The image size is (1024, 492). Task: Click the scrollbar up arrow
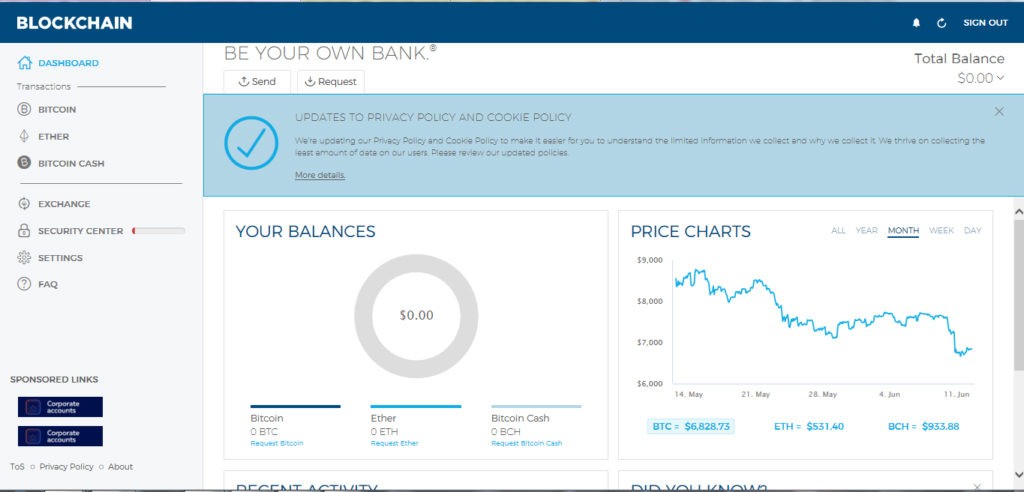pyautogui.click(x=1018, y=211)
